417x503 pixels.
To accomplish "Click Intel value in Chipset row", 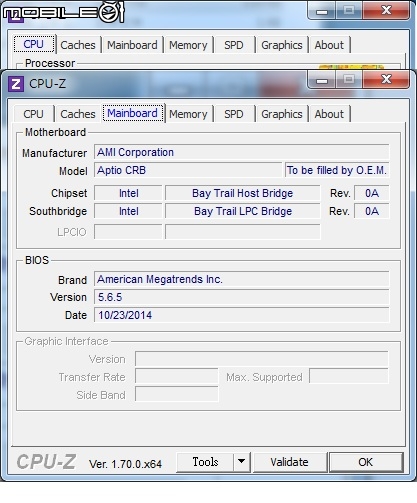I will tap(128, 193).
